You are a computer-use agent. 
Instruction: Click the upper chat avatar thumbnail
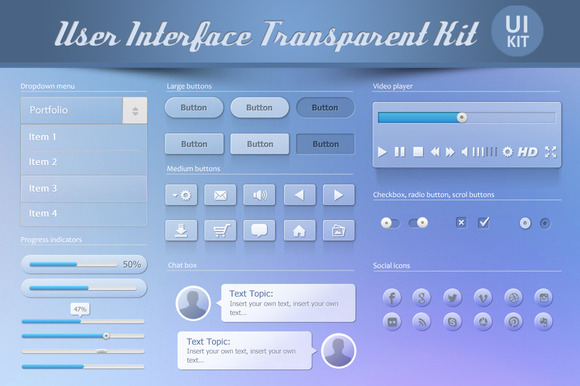193,303
